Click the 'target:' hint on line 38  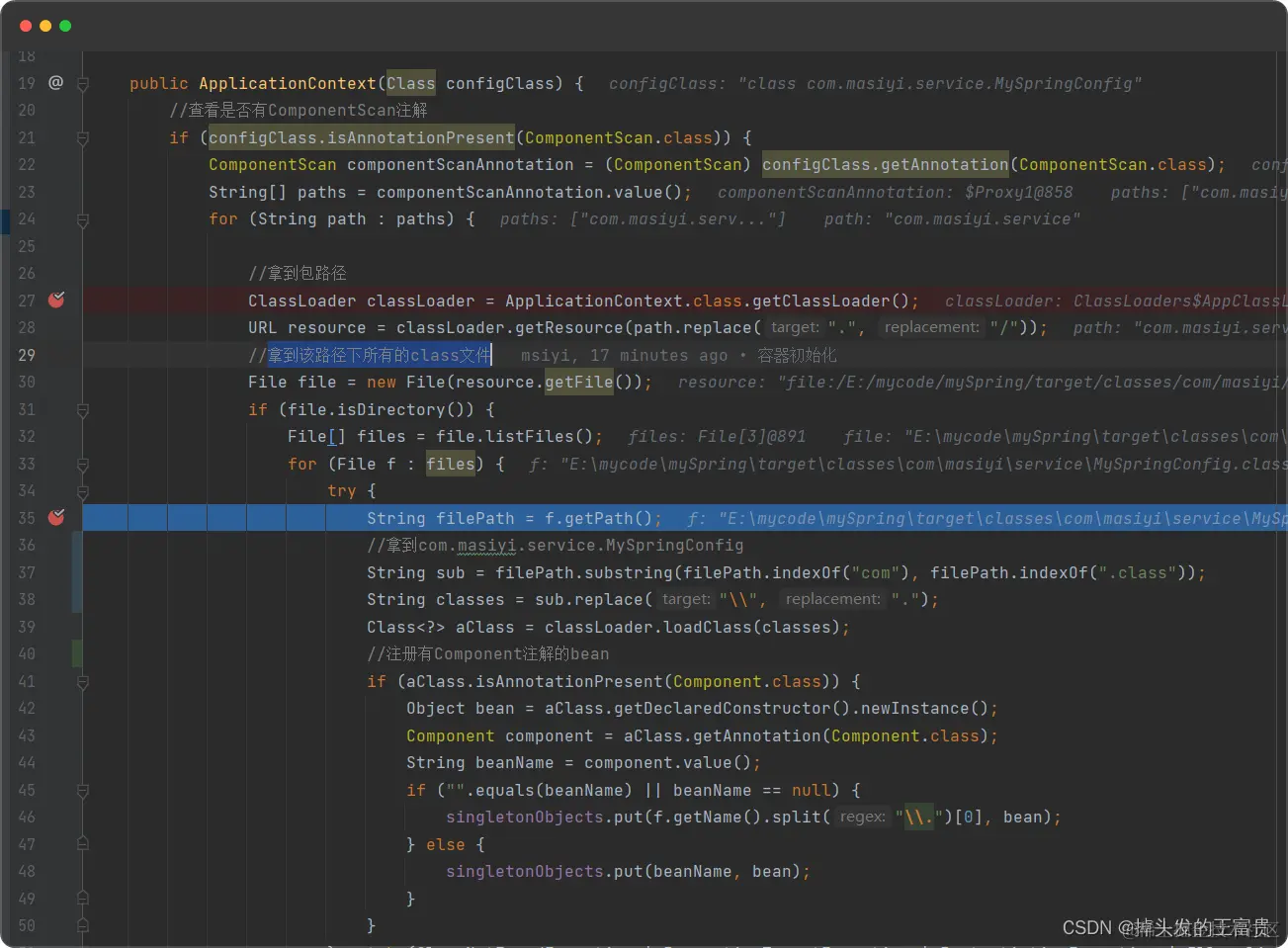[686, 599]
